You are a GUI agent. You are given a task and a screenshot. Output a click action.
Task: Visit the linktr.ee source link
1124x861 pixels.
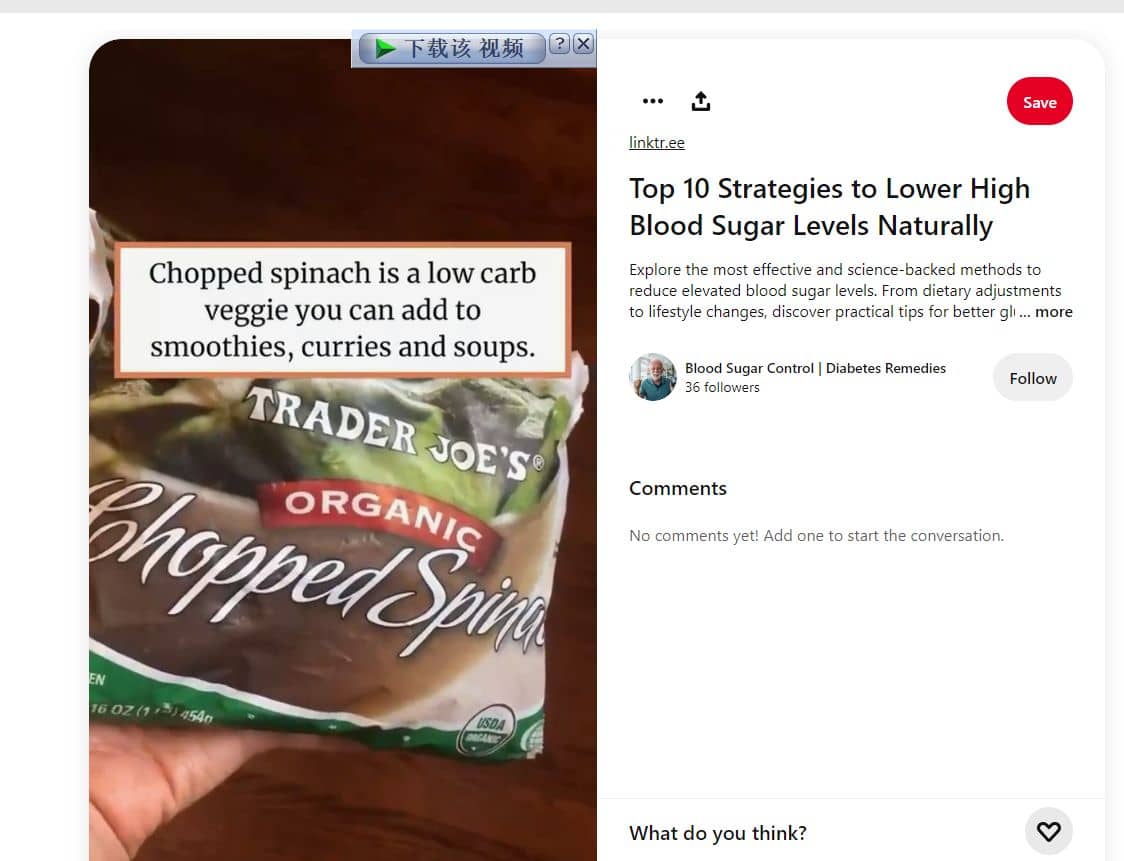(x=657, y=143)
